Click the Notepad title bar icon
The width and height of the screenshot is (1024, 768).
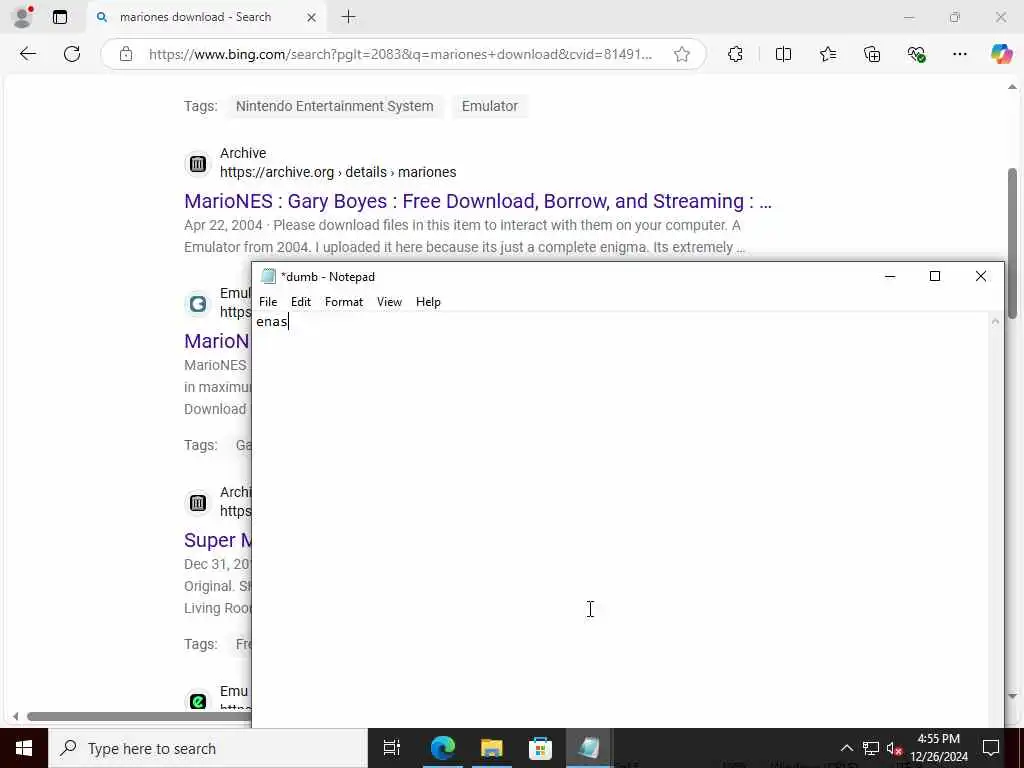[268, 276]
